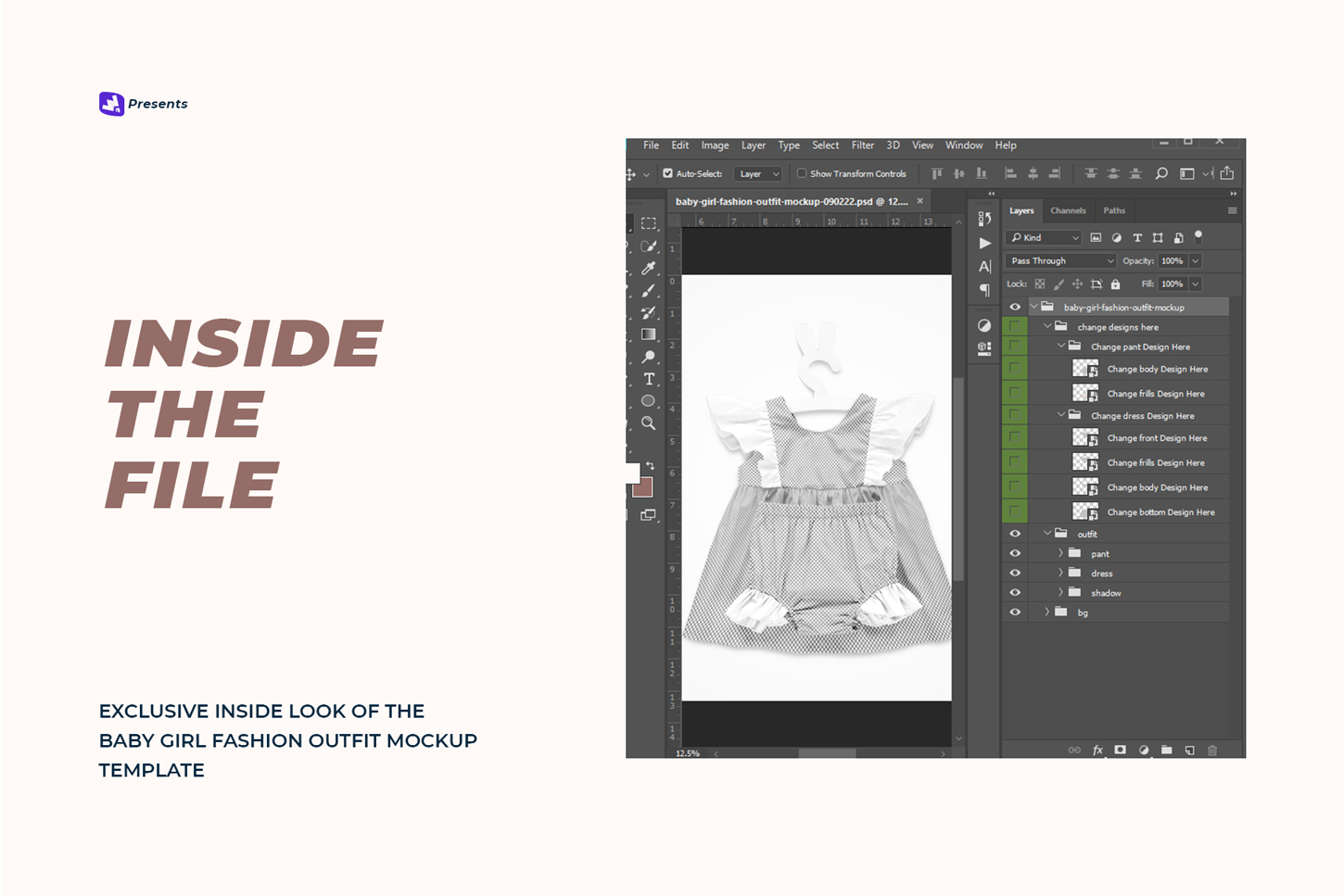This screenshot has height=896, width=1344.
Task: Open the Filter menu
Action: [x=862, y=145]
